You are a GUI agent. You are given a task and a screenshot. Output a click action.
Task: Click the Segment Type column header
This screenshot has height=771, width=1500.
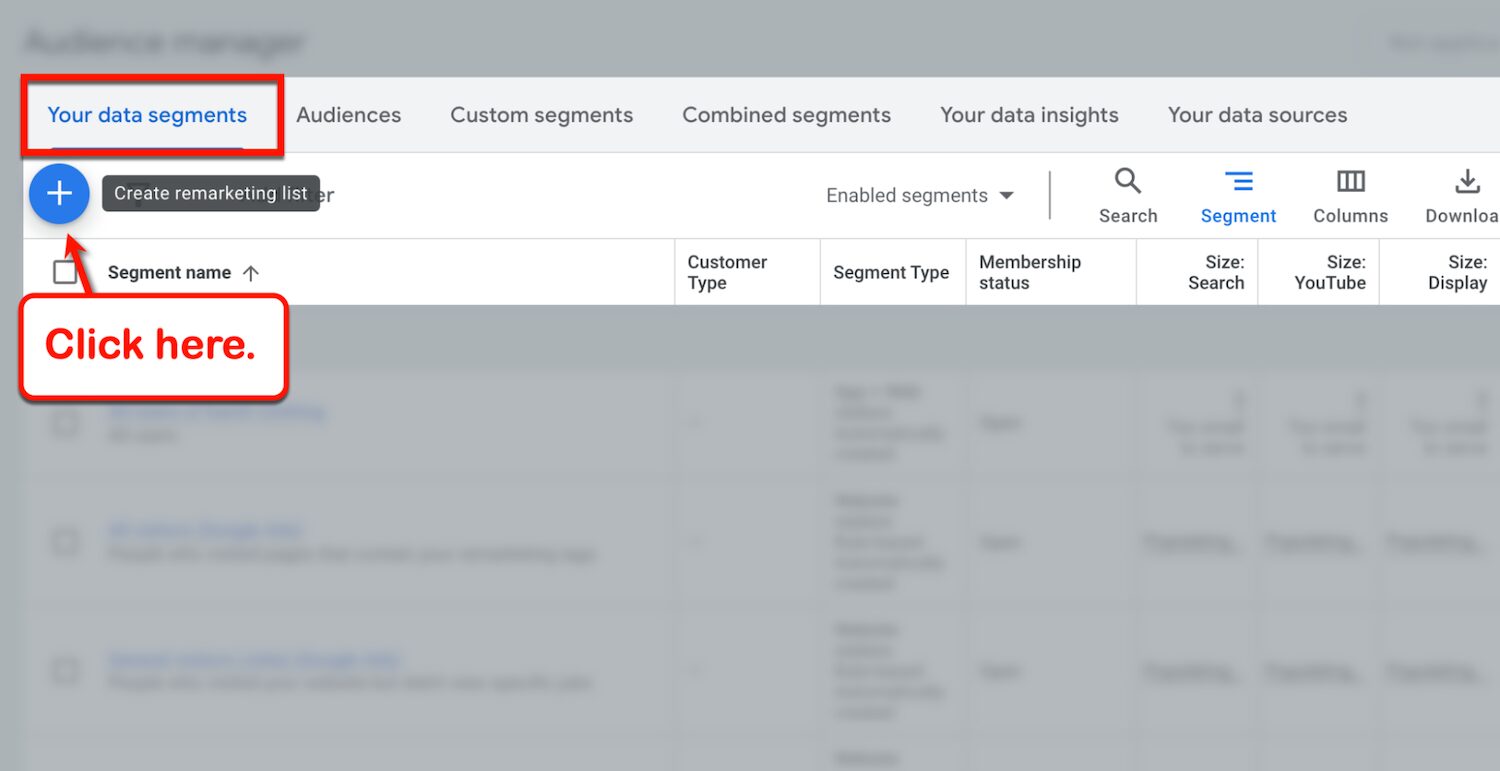click(x=891, y=273)
